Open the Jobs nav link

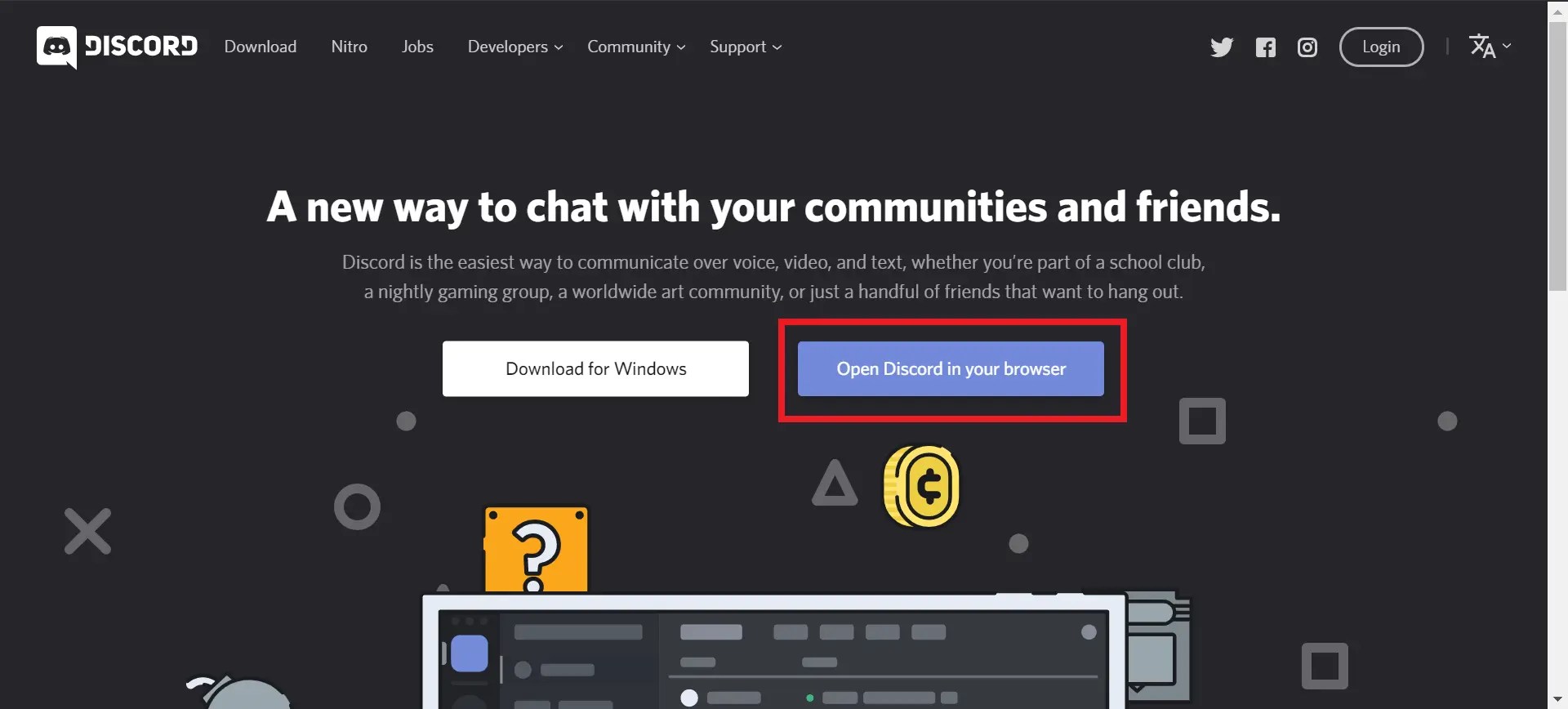pos(417,47)
